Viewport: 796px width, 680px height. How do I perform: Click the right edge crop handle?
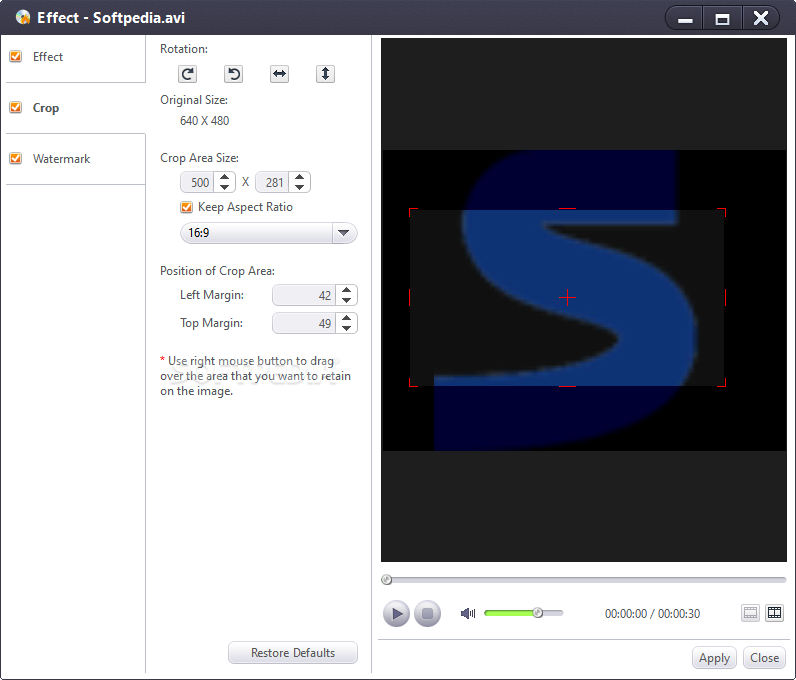click(x=725, y=298)
